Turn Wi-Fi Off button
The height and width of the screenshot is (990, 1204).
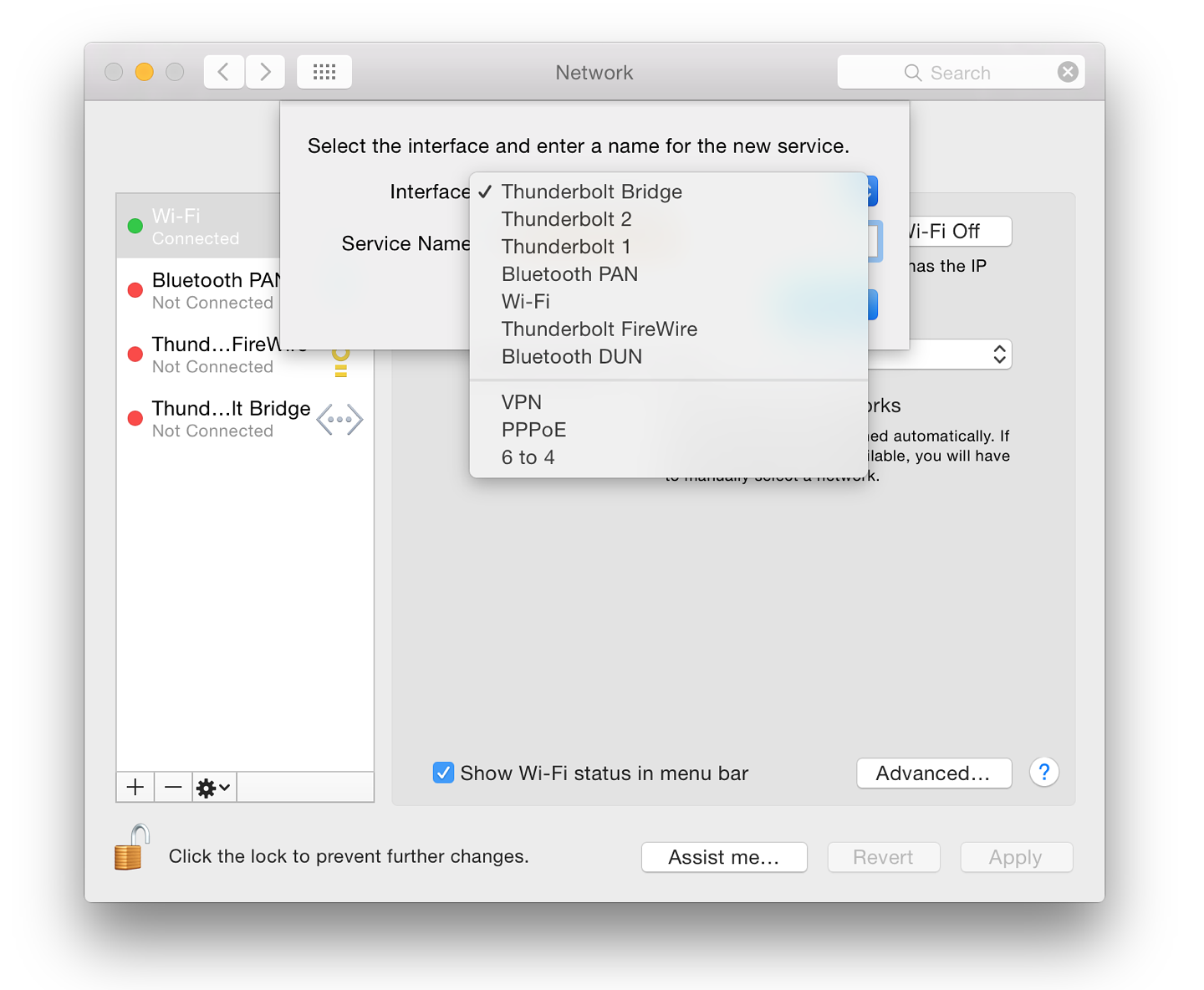click(x=960, y=232)
